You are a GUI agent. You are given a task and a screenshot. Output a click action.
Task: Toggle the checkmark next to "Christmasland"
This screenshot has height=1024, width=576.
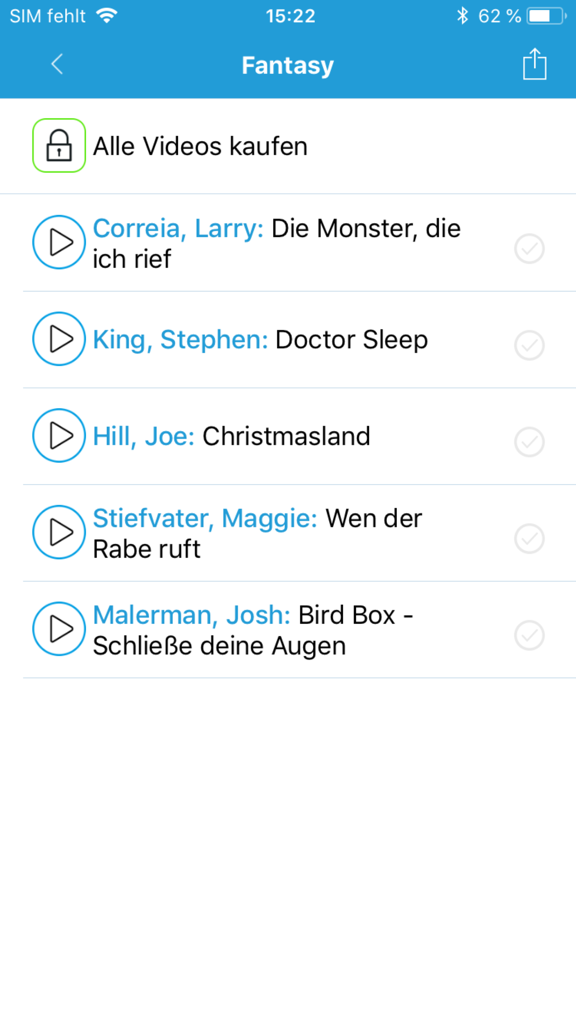click(x=529, y=442)
